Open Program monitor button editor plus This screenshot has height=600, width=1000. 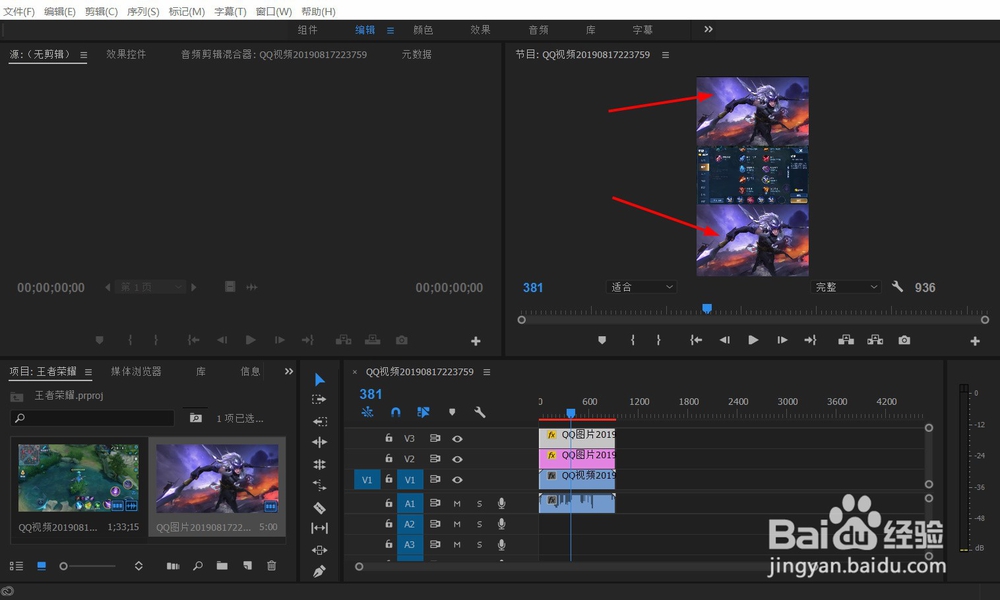point(975,341)
